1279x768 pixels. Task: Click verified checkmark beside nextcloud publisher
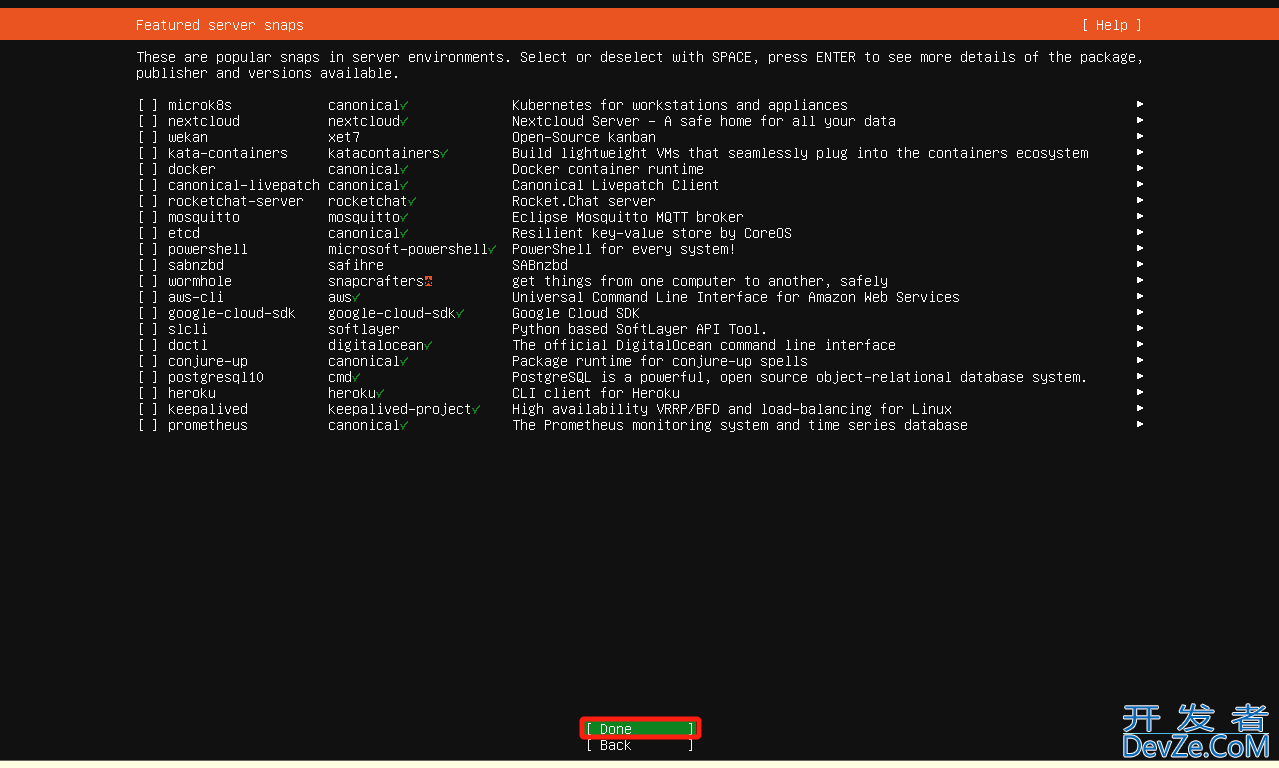coord(404,121)
